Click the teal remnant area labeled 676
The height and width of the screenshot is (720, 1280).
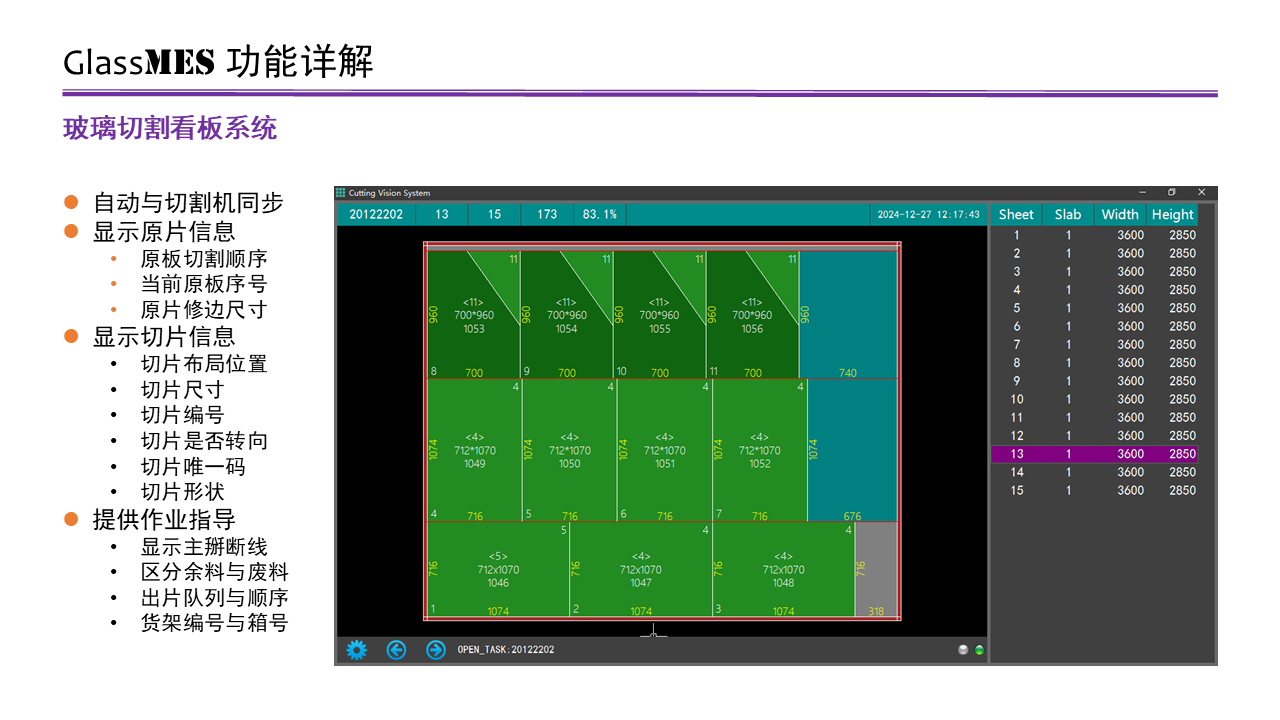(852, 450)
